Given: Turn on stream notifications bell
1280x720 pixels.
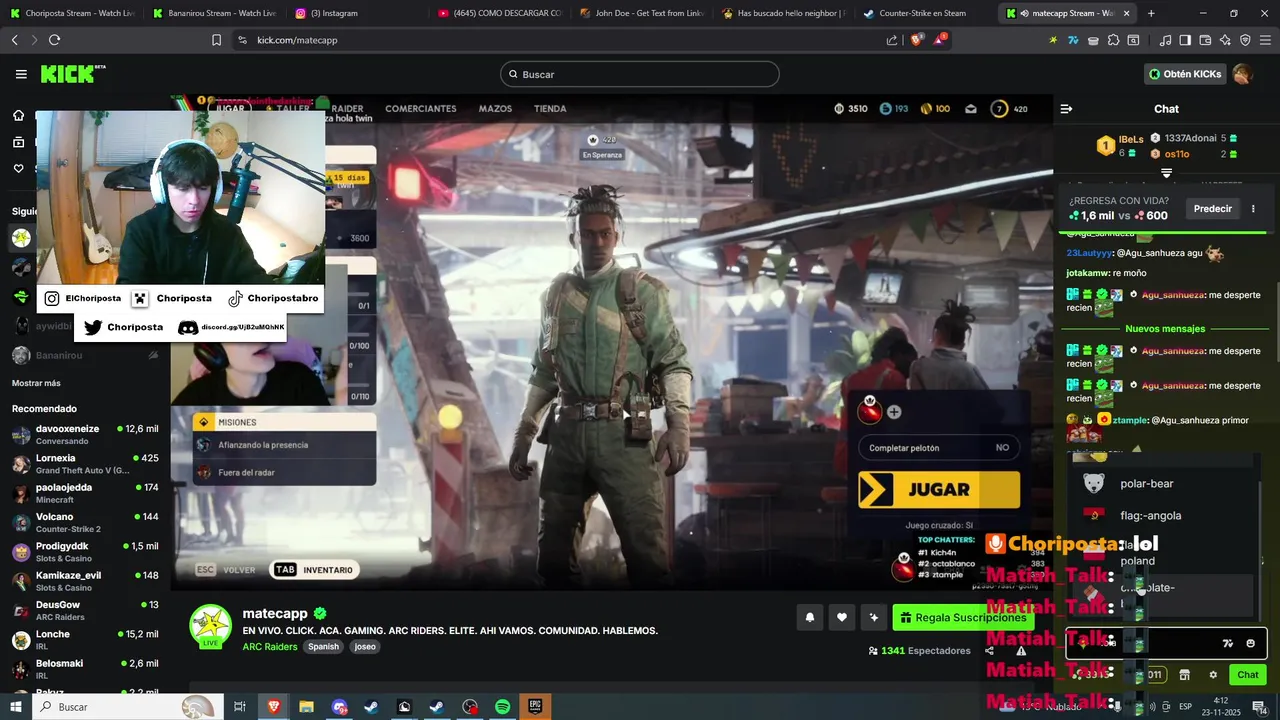Looking at the screenshot, I should 810,618.
